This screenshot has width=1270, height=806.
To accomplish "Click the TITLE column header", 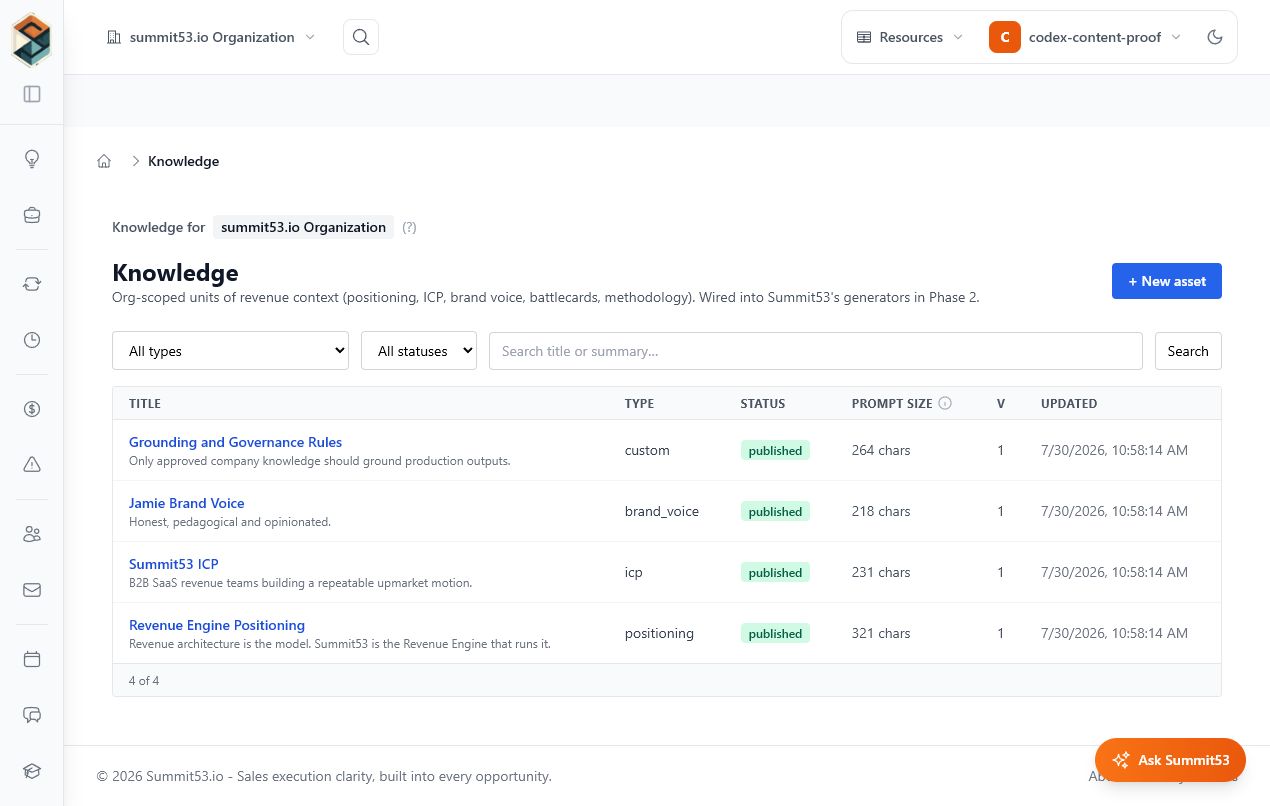I will [x=145, y=404].
